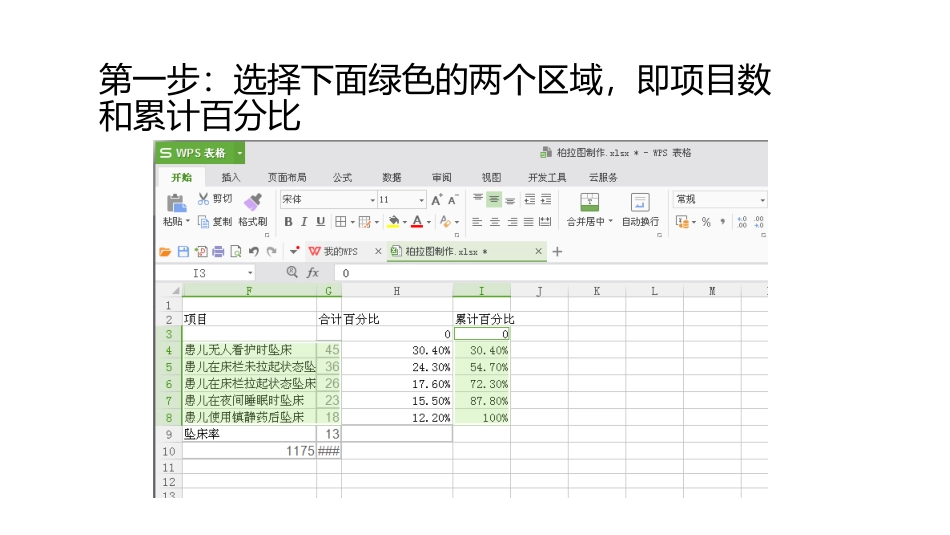The height and width of the screenshot is (535, 950).
Task: Toggle bold formatting
Action: tap(288, 222)
